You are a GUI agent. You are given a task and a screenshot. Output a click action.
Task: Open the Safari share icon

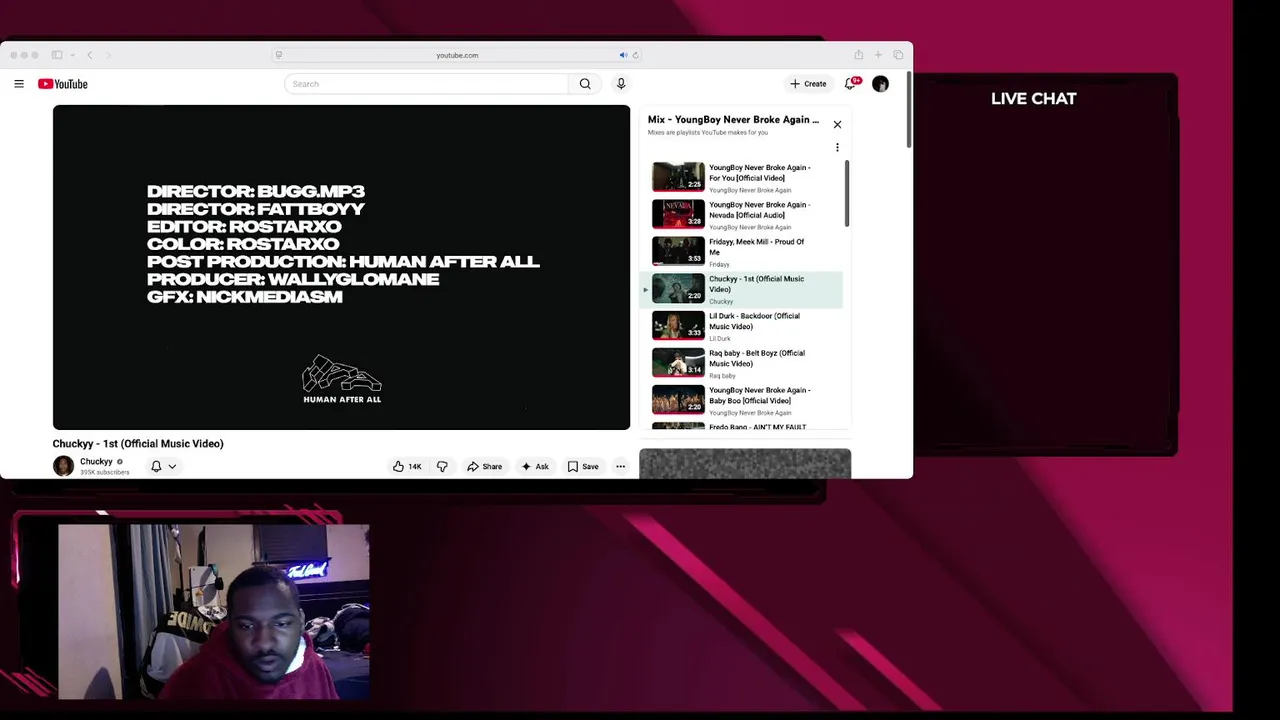pos(858,55)
